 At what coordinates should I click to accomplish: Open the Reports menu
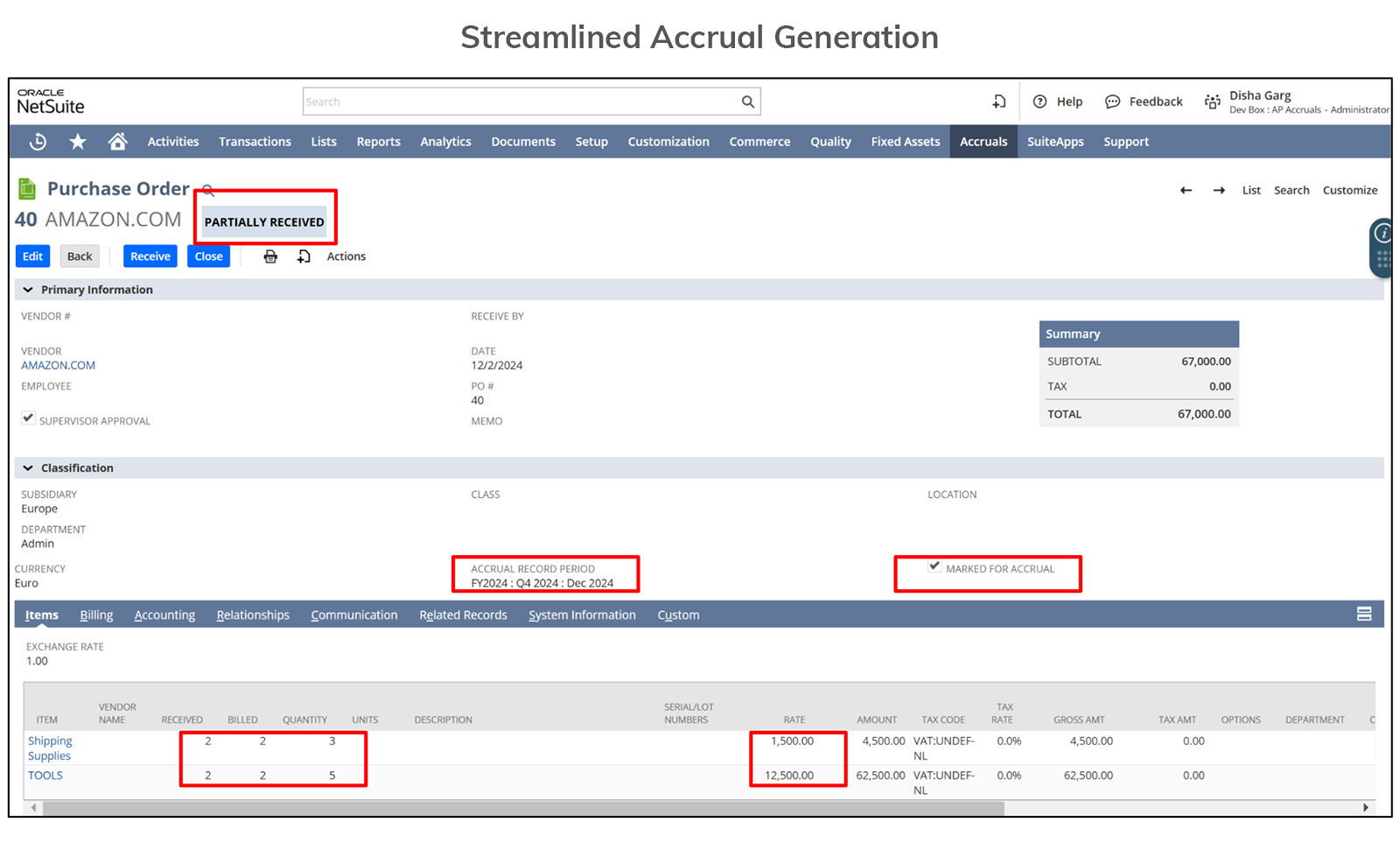coord(378,142)
